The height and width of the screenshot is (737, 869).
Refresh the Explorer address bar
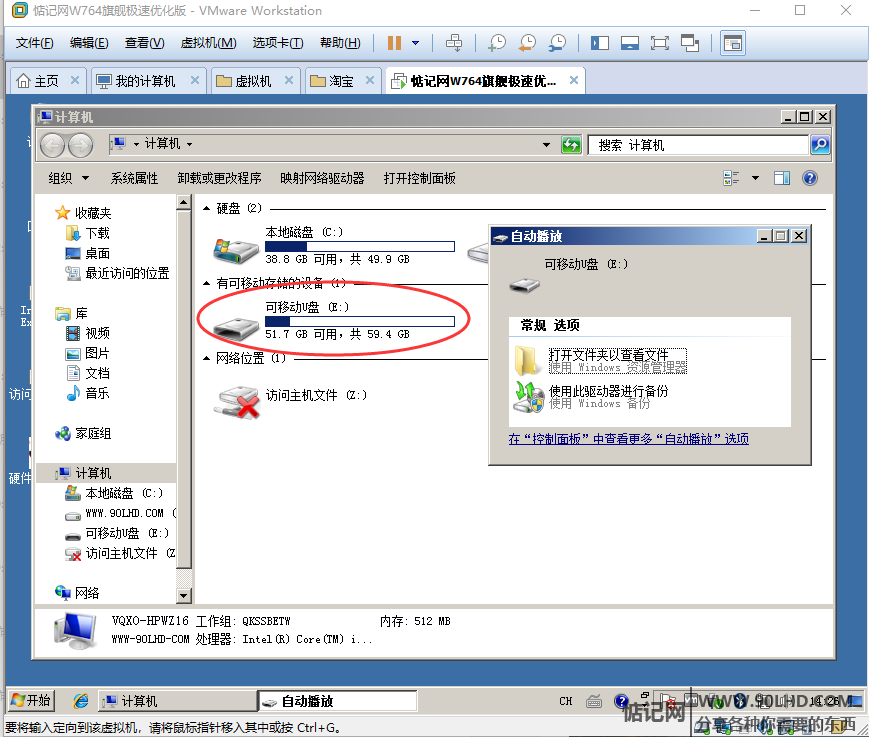point(571,145)
